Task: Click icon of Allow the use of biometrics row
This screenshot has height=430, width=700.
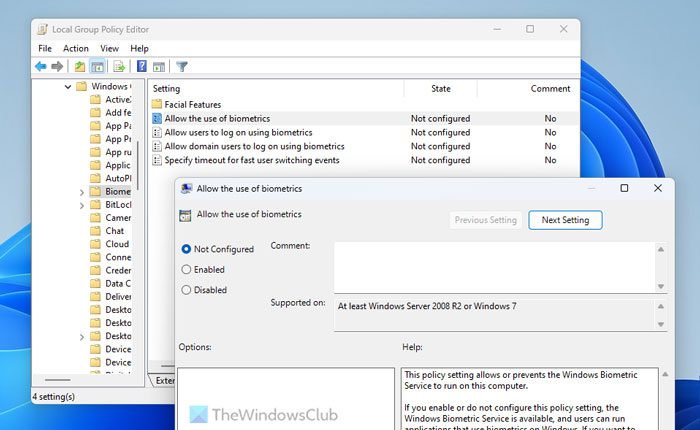Action: click(x=157, y=118)
